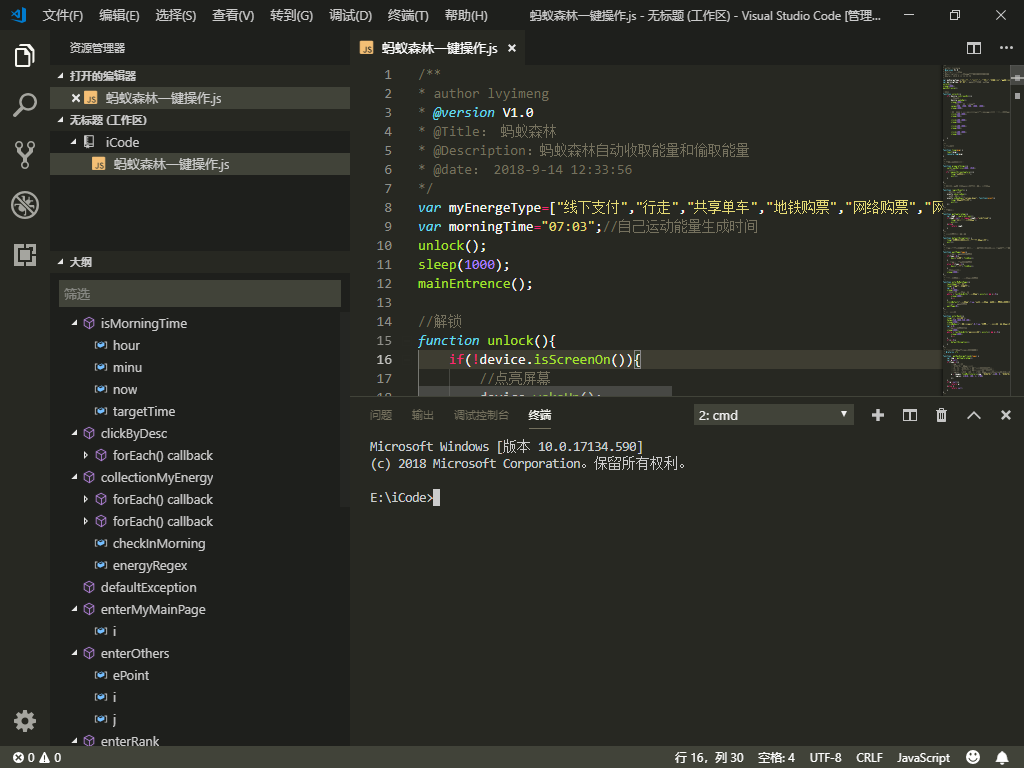
Task: Select the isMorningTime function symbol icon
Action: (x=89, y=323)
